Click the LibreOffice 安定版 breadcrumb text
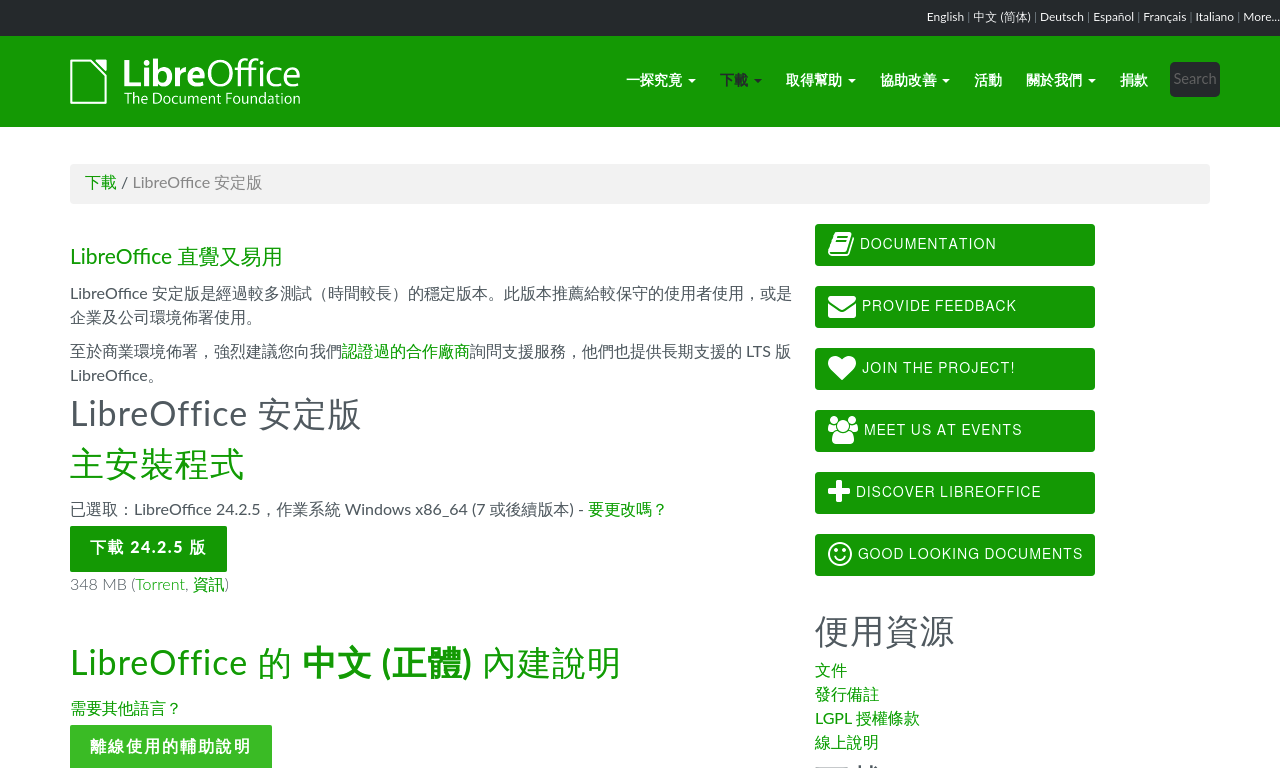 pyautogui.click(x=197, y=183)
